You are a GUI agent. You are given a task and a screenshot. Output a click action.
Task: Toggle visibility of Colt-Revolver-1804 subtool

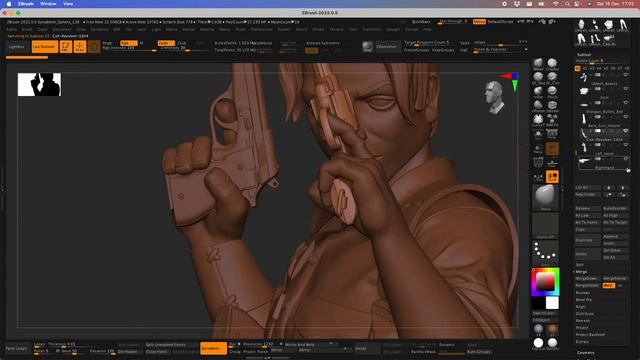[626, 131]
